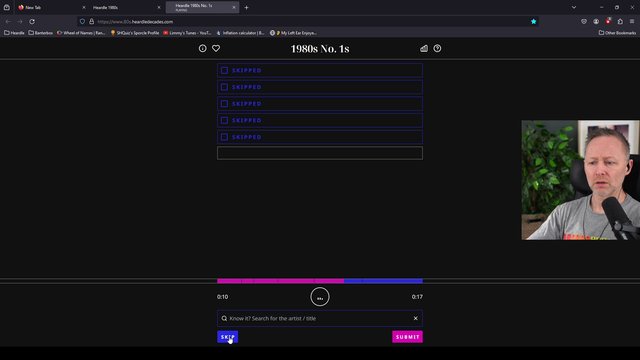Screen dimensions: 640x360
Task: Open the SHQuiz's Sporcle Profile bookmark
Action: (x=135, y=33)
